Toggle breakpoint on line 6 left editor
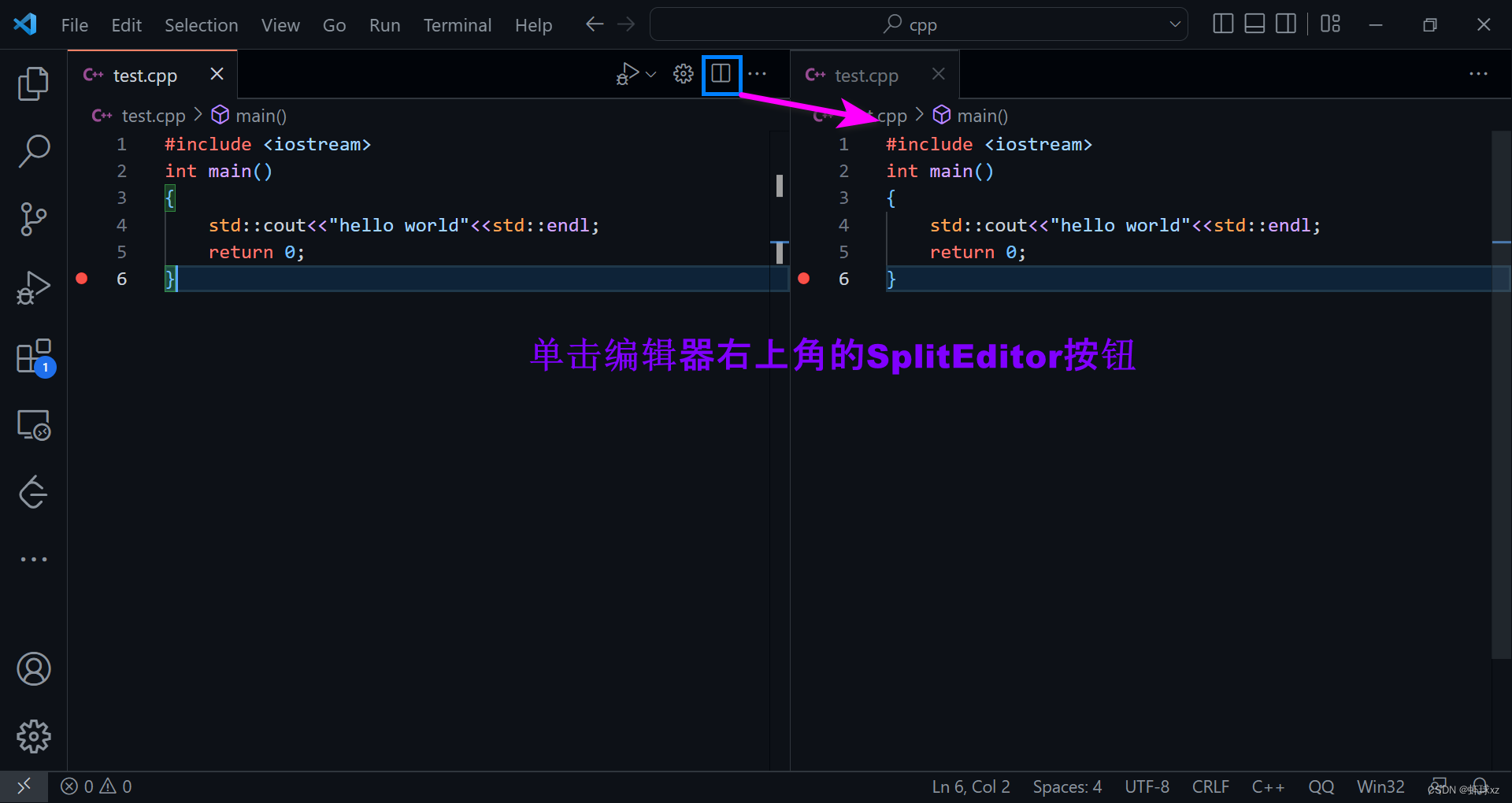 point(81,279)
